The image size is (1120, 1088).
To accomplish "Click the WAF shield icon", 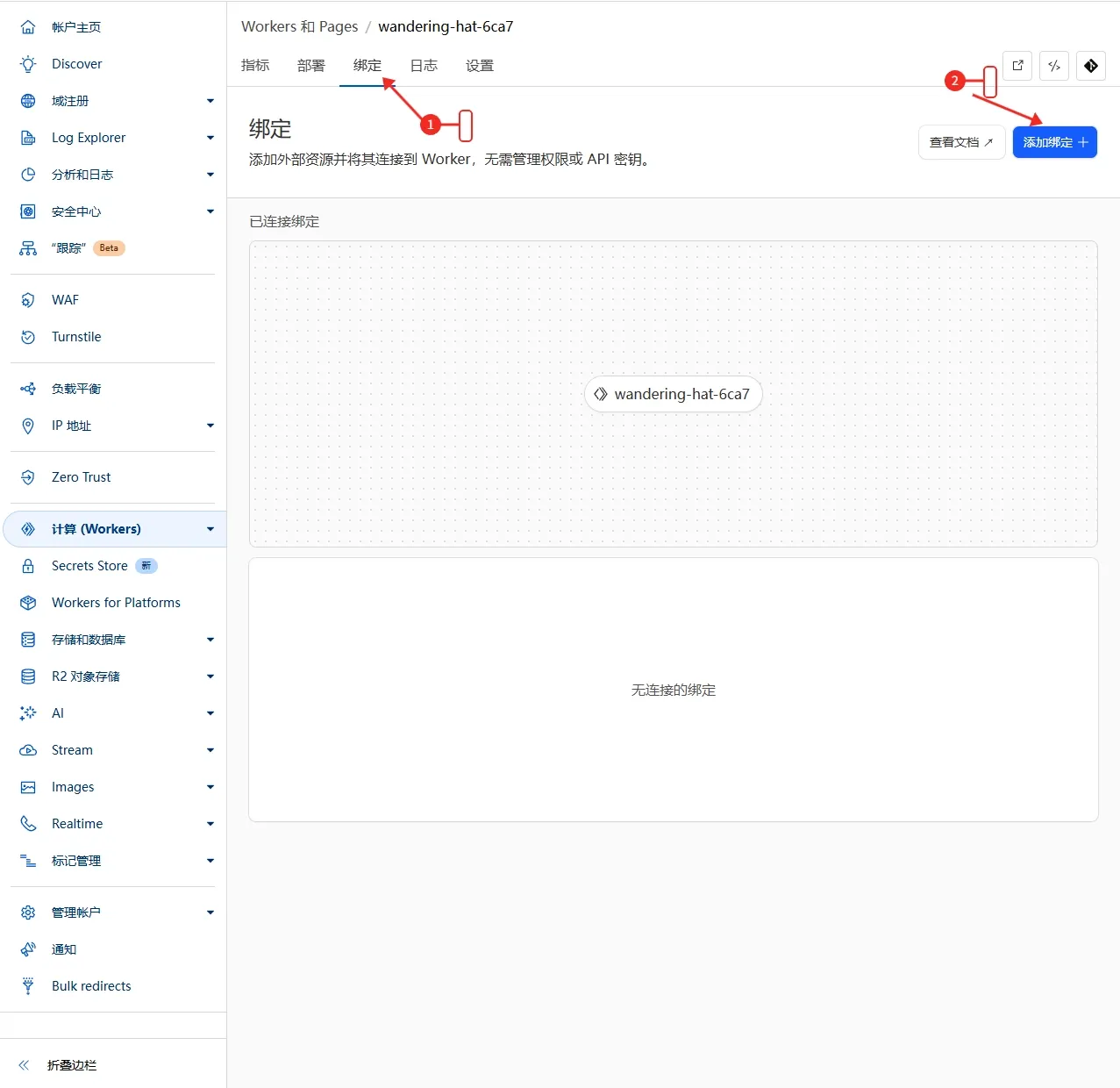I will [28, 300].
